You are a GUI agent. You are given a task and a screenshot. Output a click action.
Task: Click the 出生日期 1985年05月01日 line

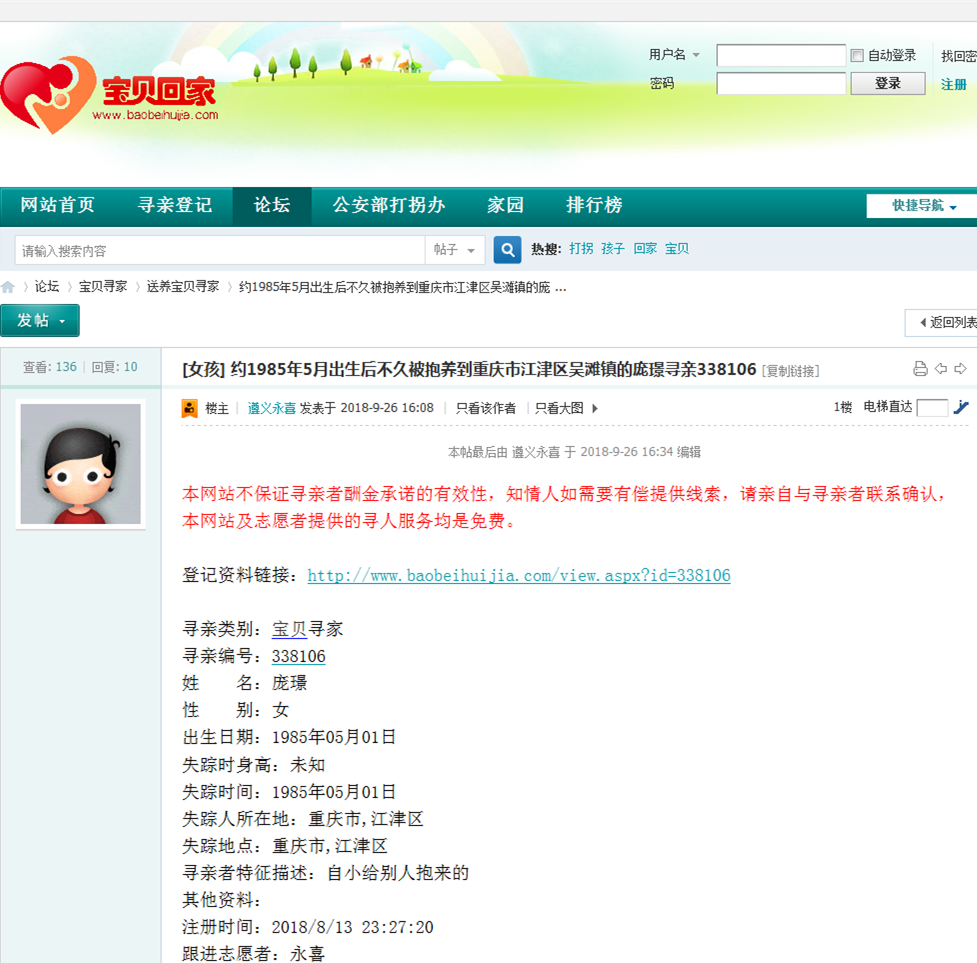click(289, 738)
